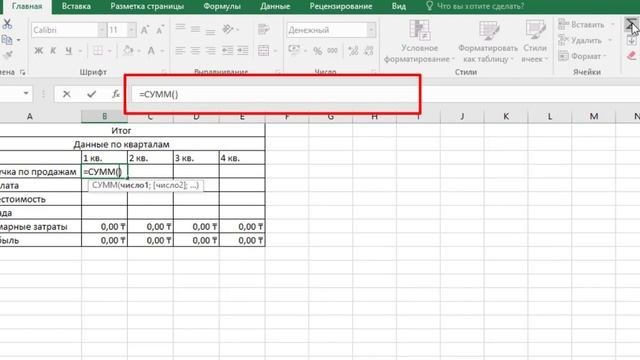Increase indent icon

pos(242,51)
